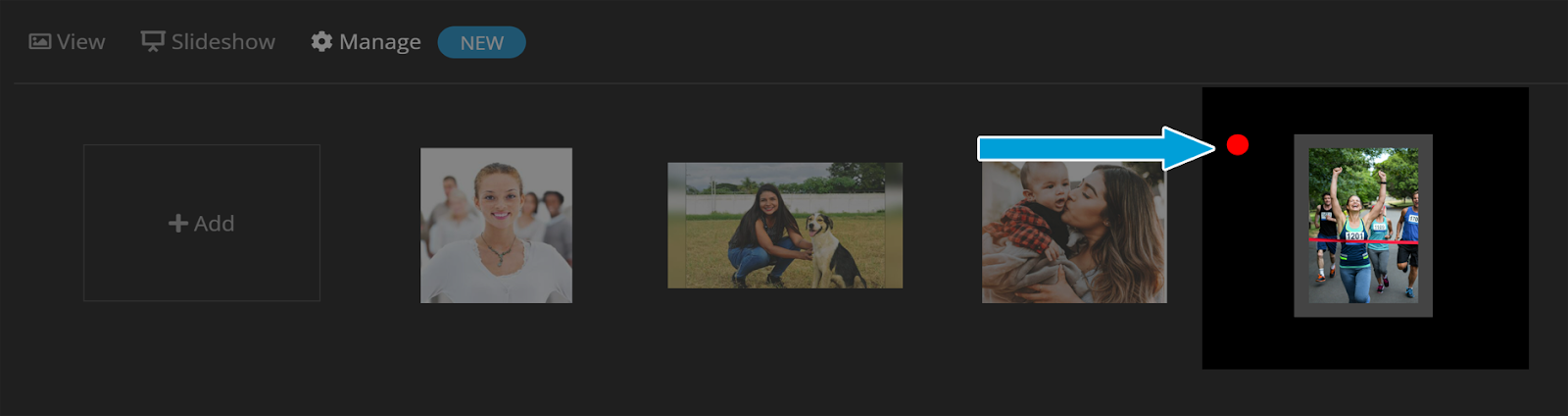1568x416 pixels.
Task: Click the red dot marker
Action: 1238,145
